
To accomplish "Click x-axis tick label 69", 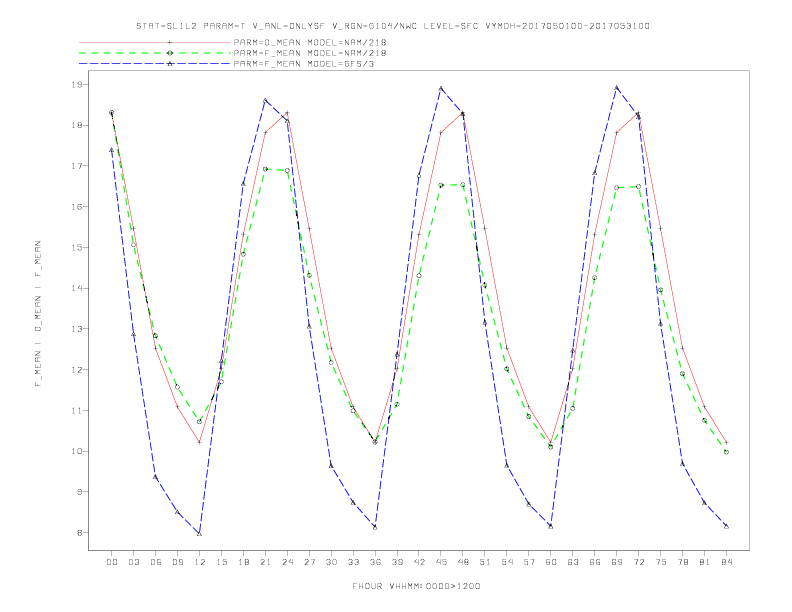I will [617, 562].
